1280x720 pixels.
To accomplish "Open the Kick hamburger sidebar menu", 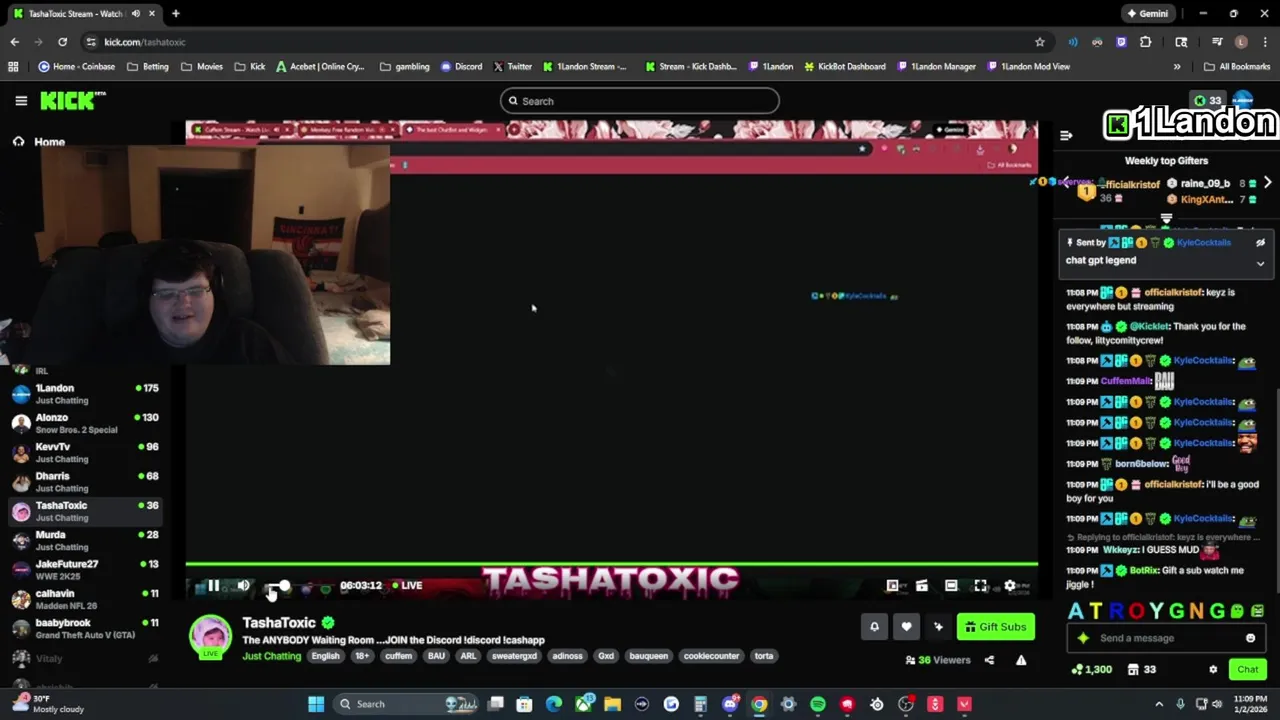I will pos(21,101).
